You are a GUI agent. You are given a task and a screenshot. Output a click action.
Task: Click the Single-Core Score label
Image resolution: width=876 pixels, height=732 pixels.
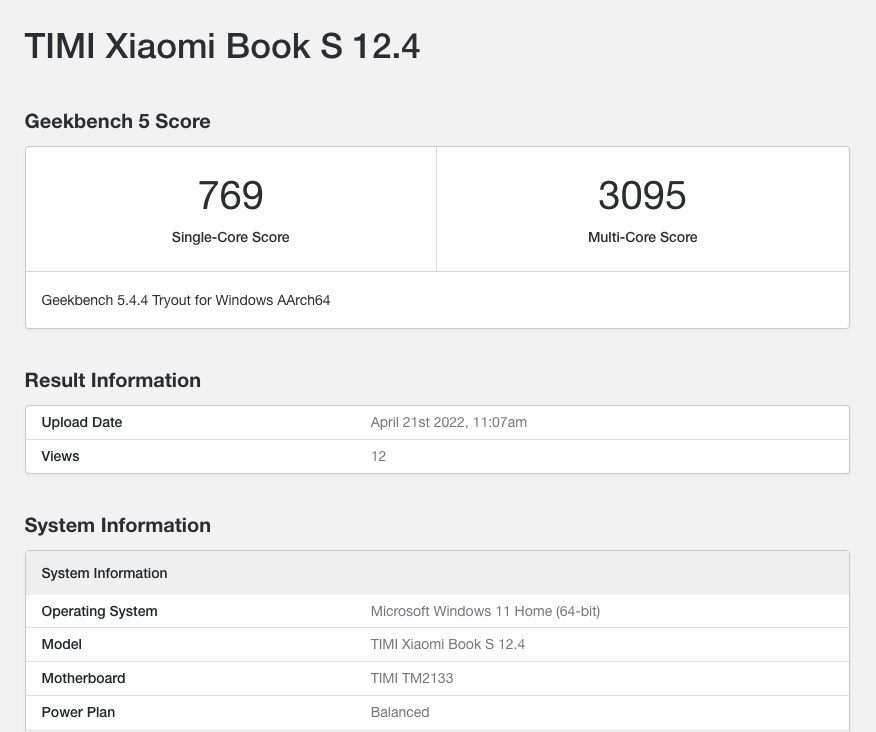pyautogui.click(x=230, y=237)
